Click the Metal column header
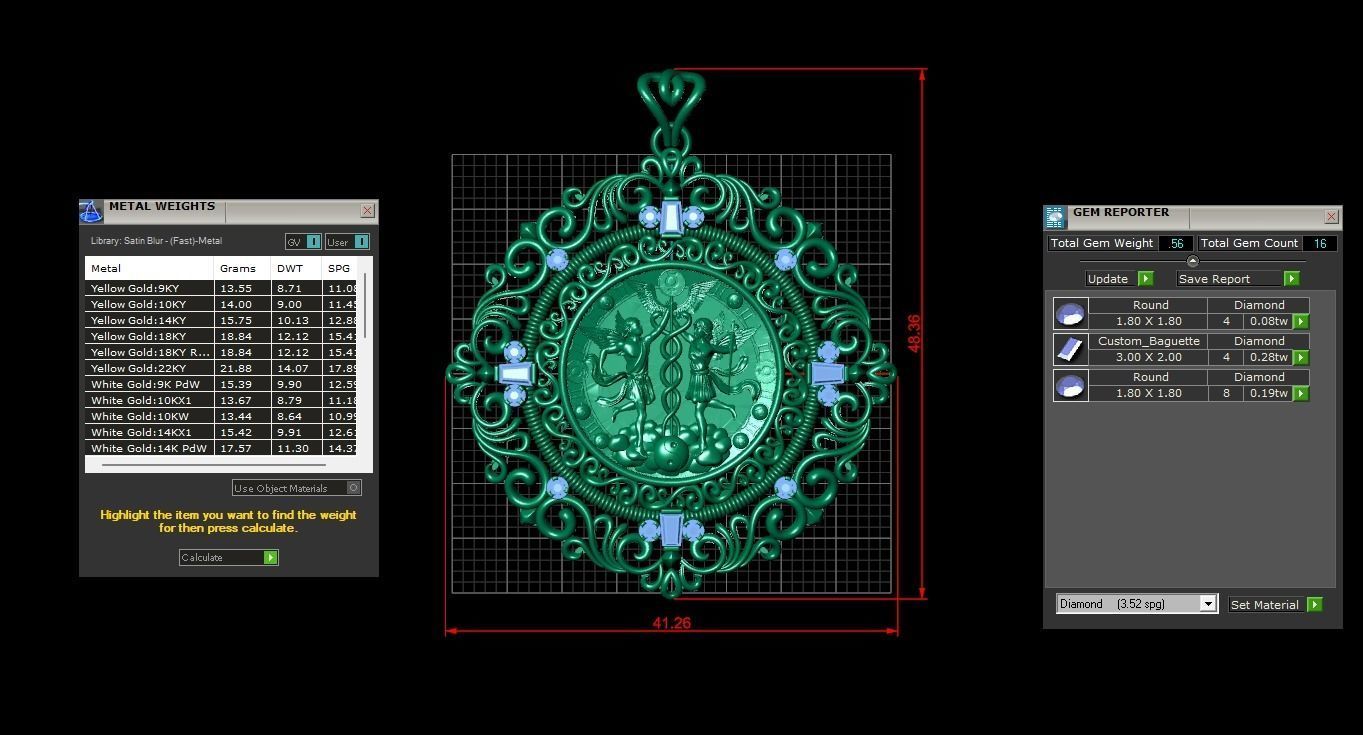This screenshot has width=1363, height=735. click(x=149, y=268)
